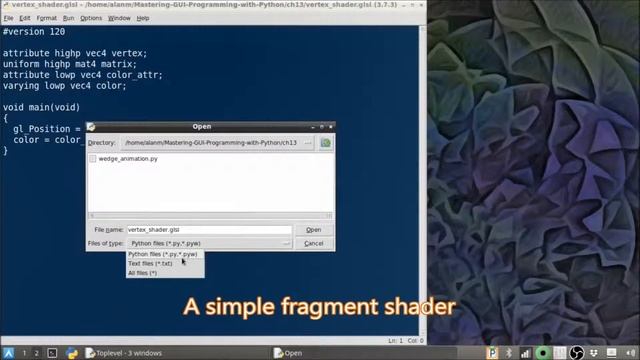Click the Open button in dialog
Viewport: 640px width, 360px height.
pos(313,230)
